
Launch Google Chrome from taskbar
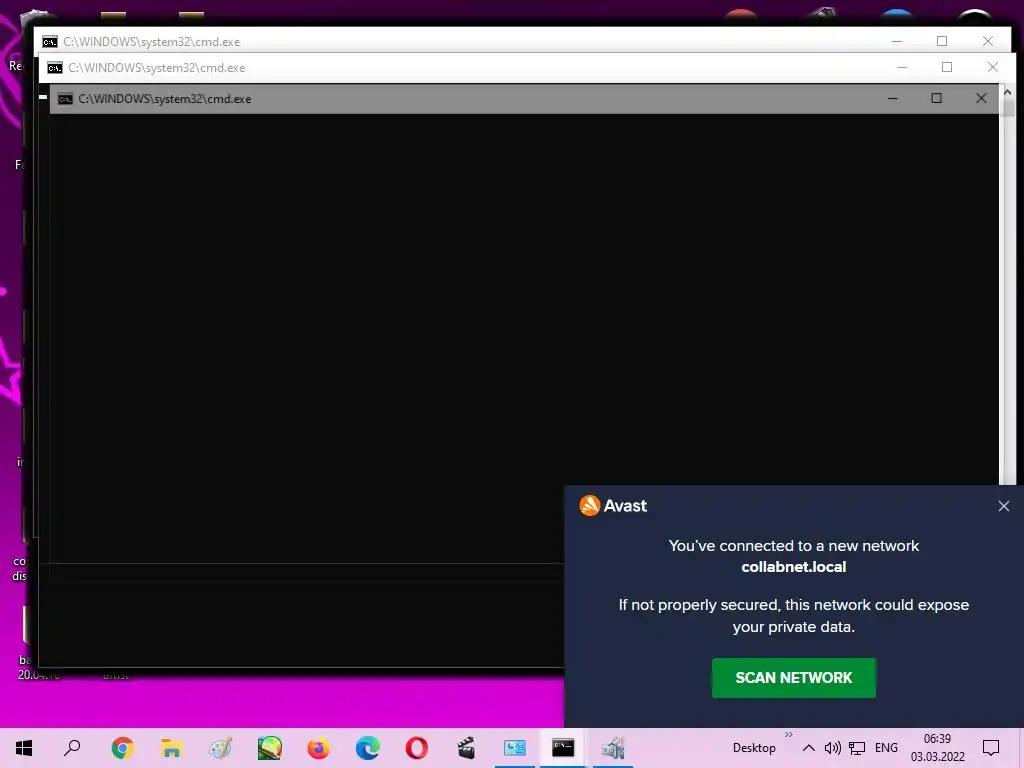point(122,748)
